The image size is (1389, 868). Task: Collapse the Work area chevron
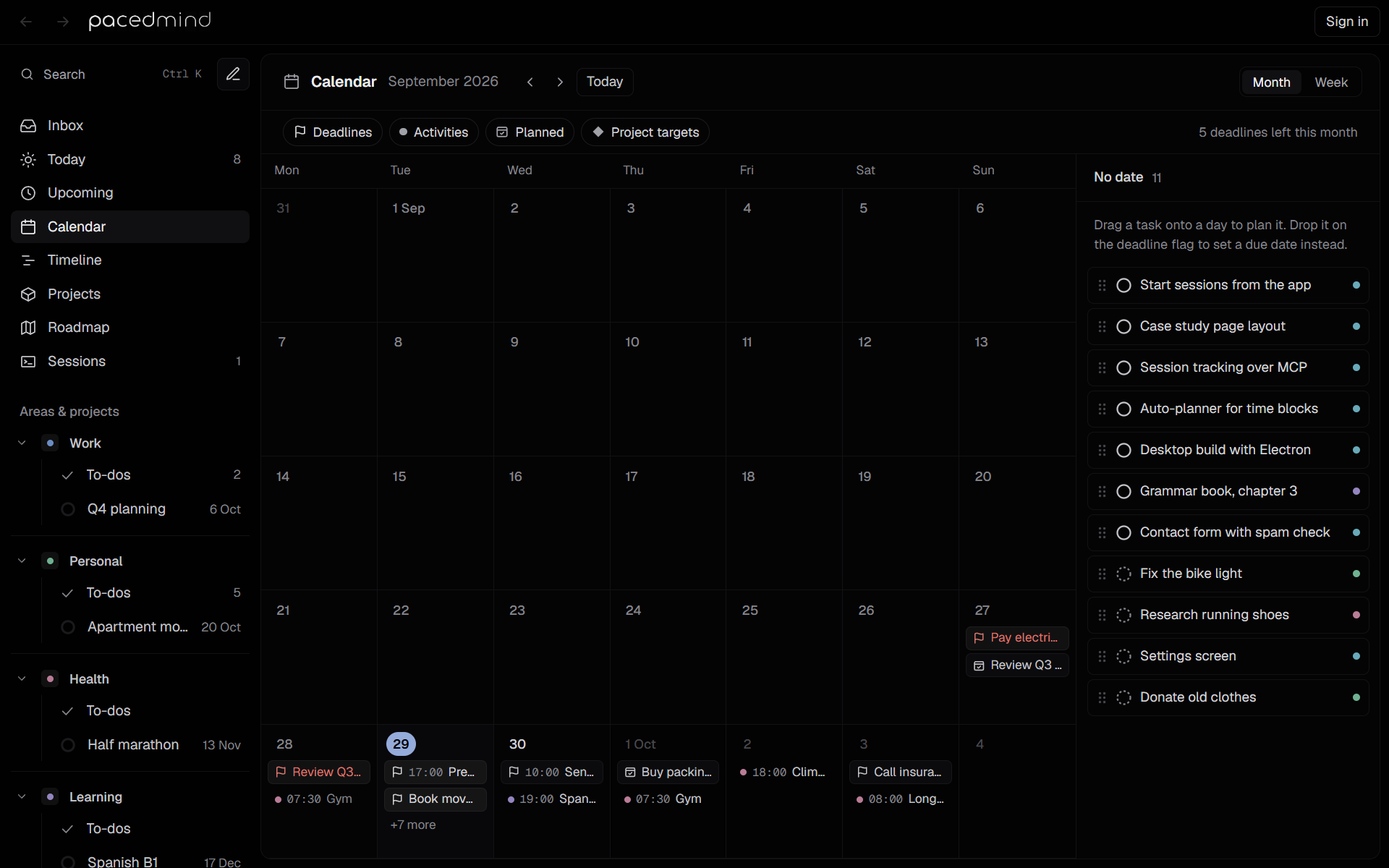point(22,443)
